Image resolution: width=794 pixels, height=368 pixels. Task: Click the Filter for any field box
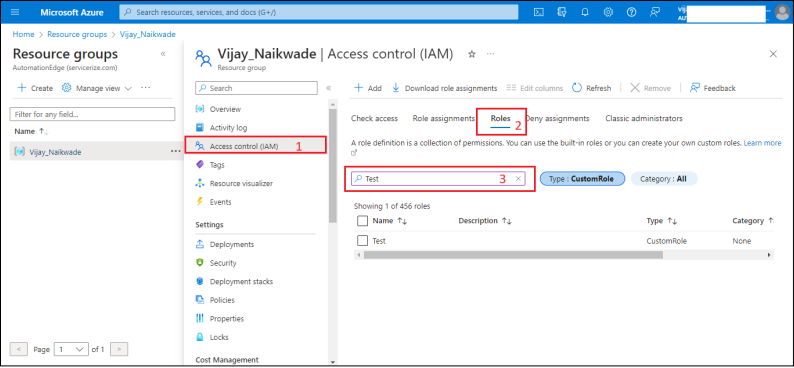coord(92,114)
